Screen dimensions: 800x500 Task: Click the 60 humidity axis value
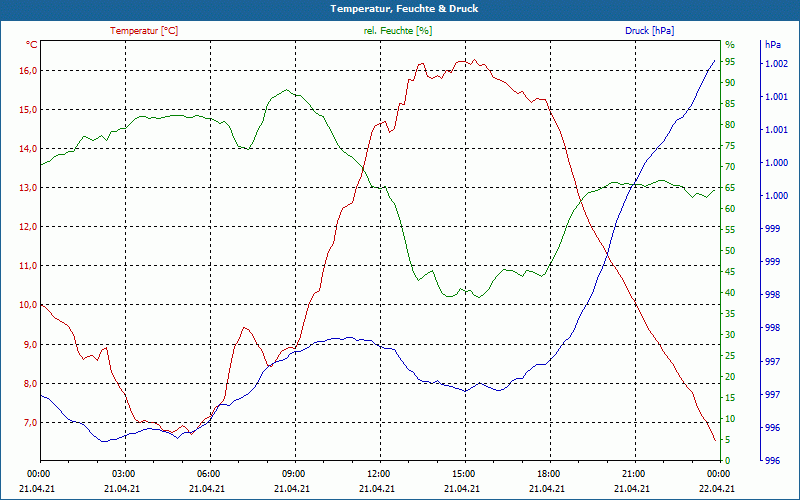click(730, 209)
